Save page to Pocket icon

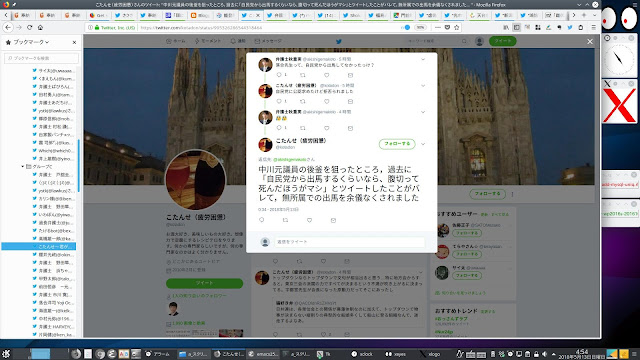(x=447, y=27)
